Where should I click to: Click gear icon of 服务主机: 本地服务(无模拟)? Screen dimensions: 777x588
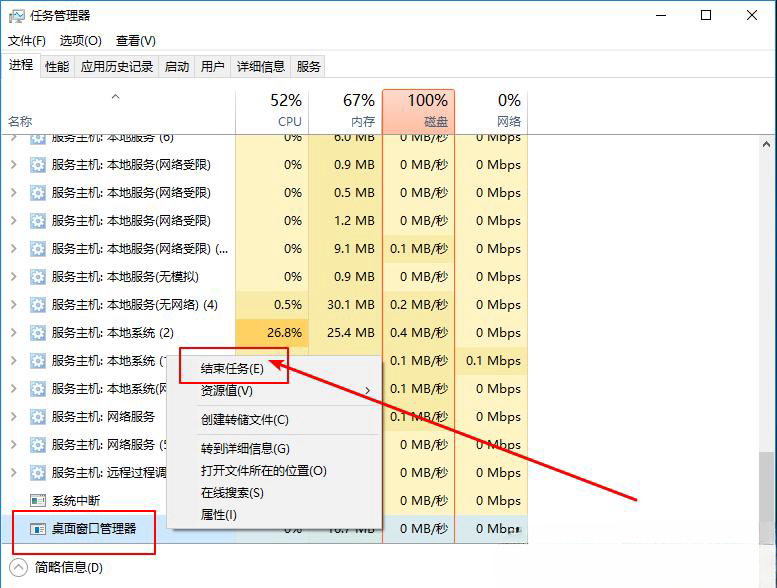tap(38, 276)
